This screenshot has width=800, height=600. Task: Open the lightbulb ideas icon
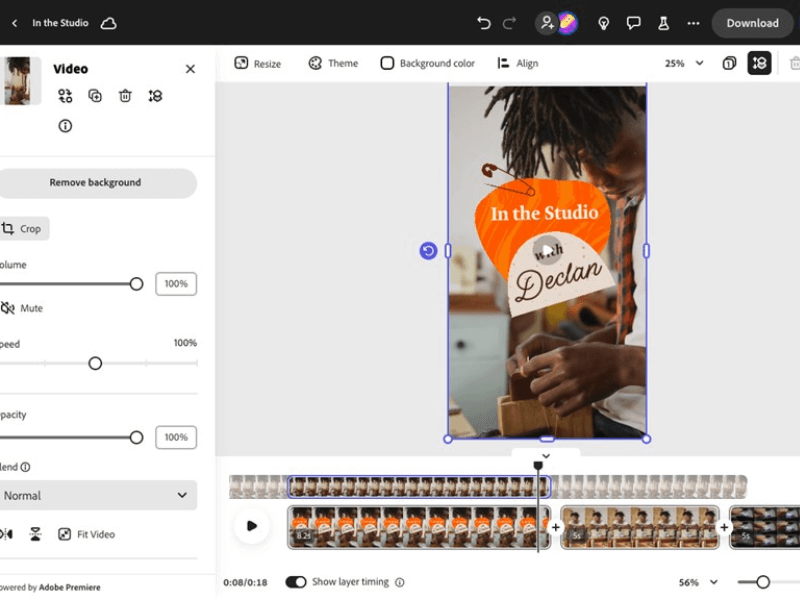click(x=604, y=23)
